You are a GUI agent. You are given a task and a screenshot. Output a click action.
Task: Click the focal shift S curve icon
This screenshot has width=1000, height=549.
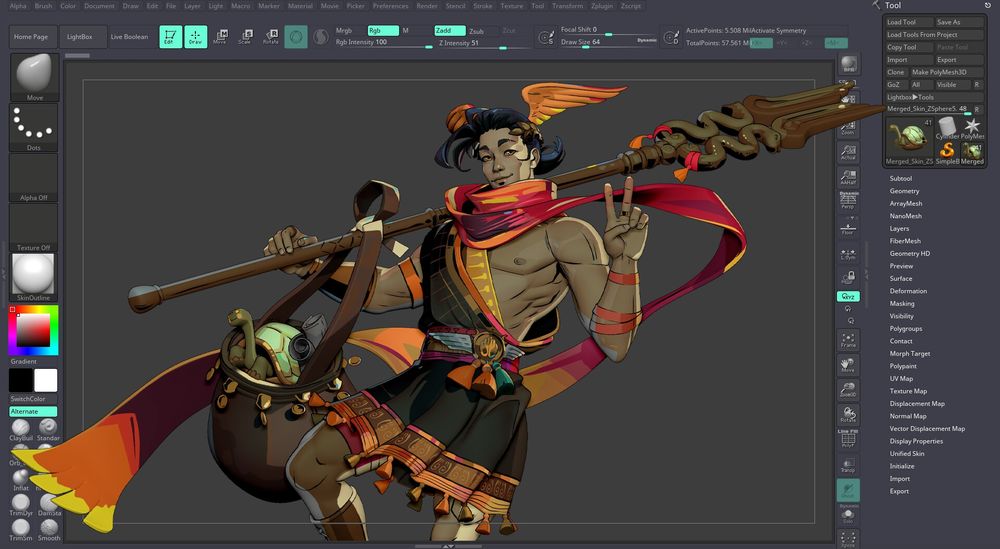point(546,37)
